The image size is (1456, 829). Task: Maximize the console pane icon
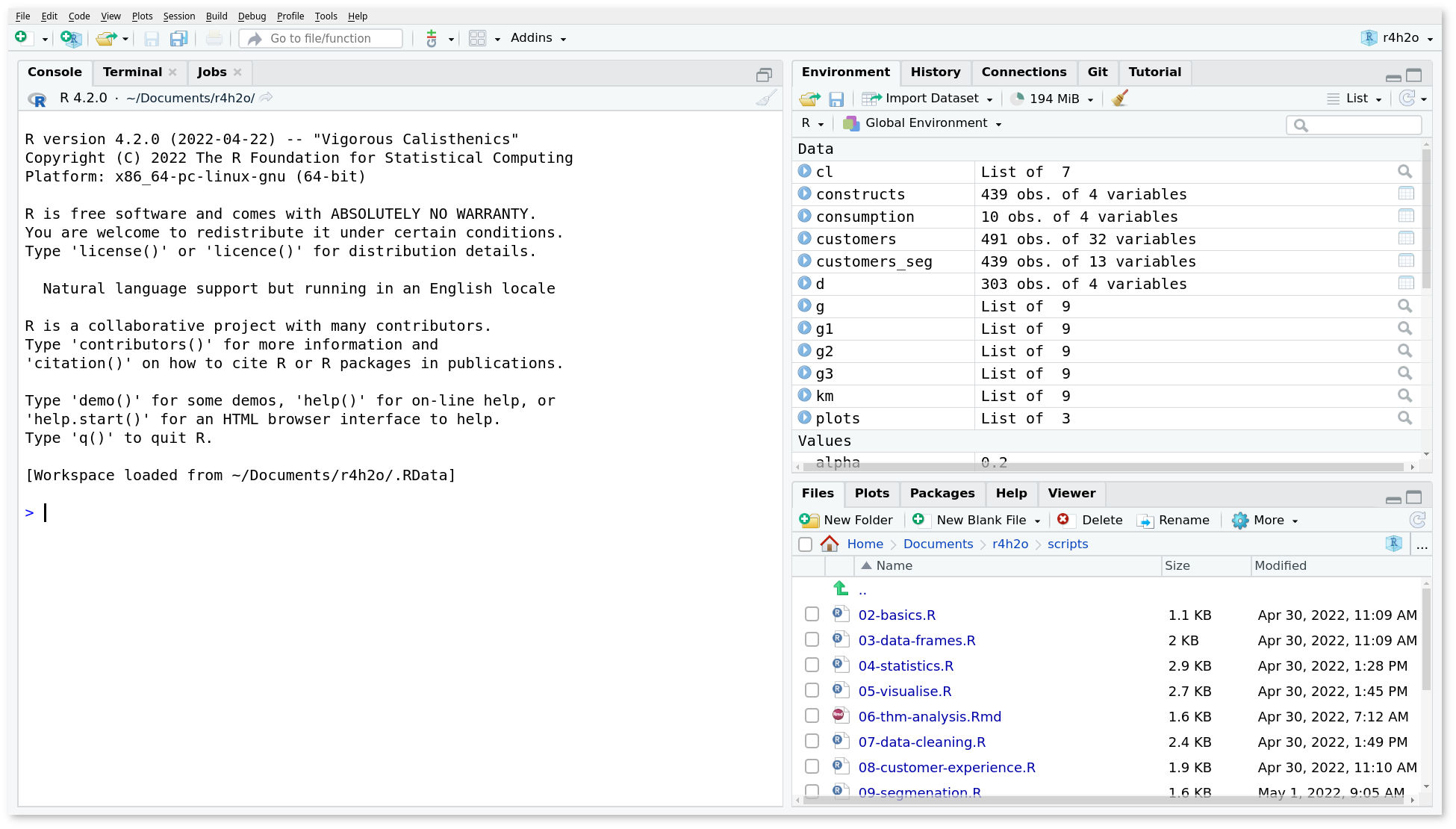click(x=764, y=75)
